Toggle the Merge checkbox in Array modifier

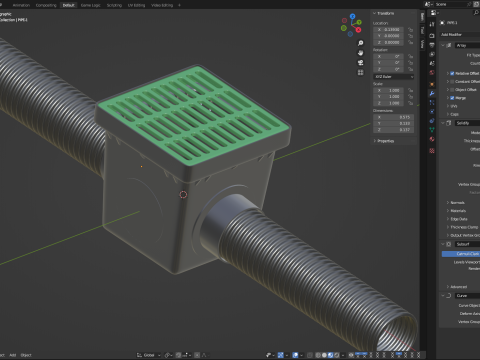pos(452,98)
